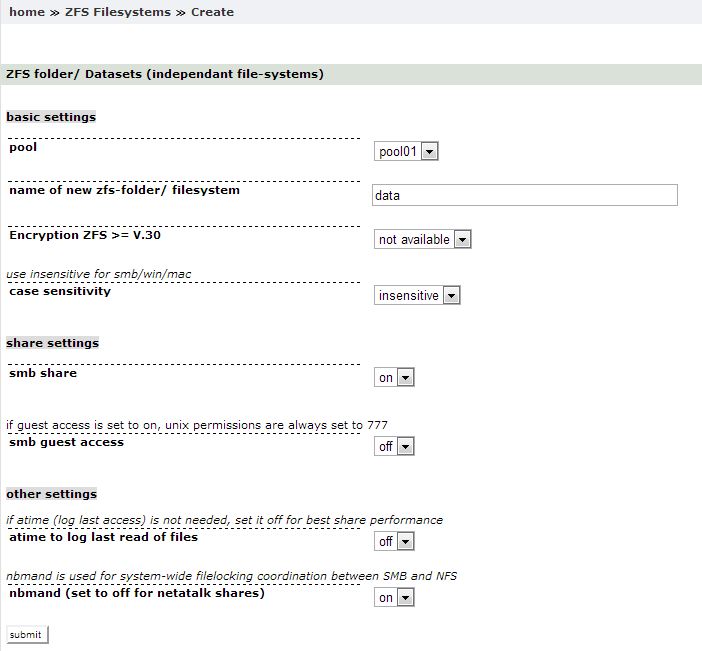
Task: Click the Create breadcrumb item
Action: coord(212,12)
